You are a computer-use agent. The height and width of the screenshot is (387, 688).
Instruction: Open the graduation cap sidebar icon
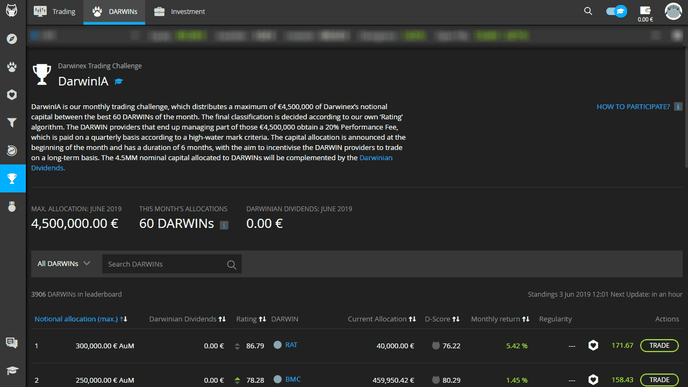point(12,371)
